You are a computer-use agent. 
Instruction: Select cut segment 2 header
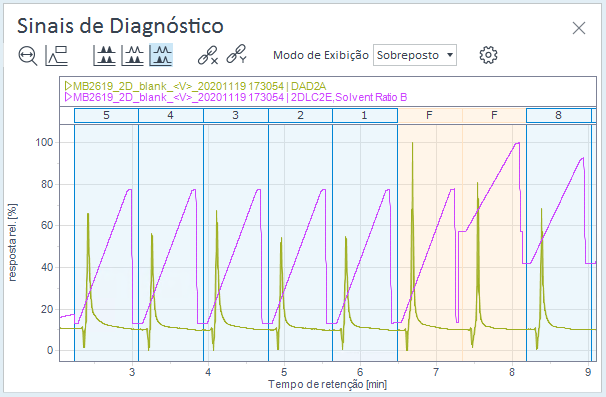point(300,115)
